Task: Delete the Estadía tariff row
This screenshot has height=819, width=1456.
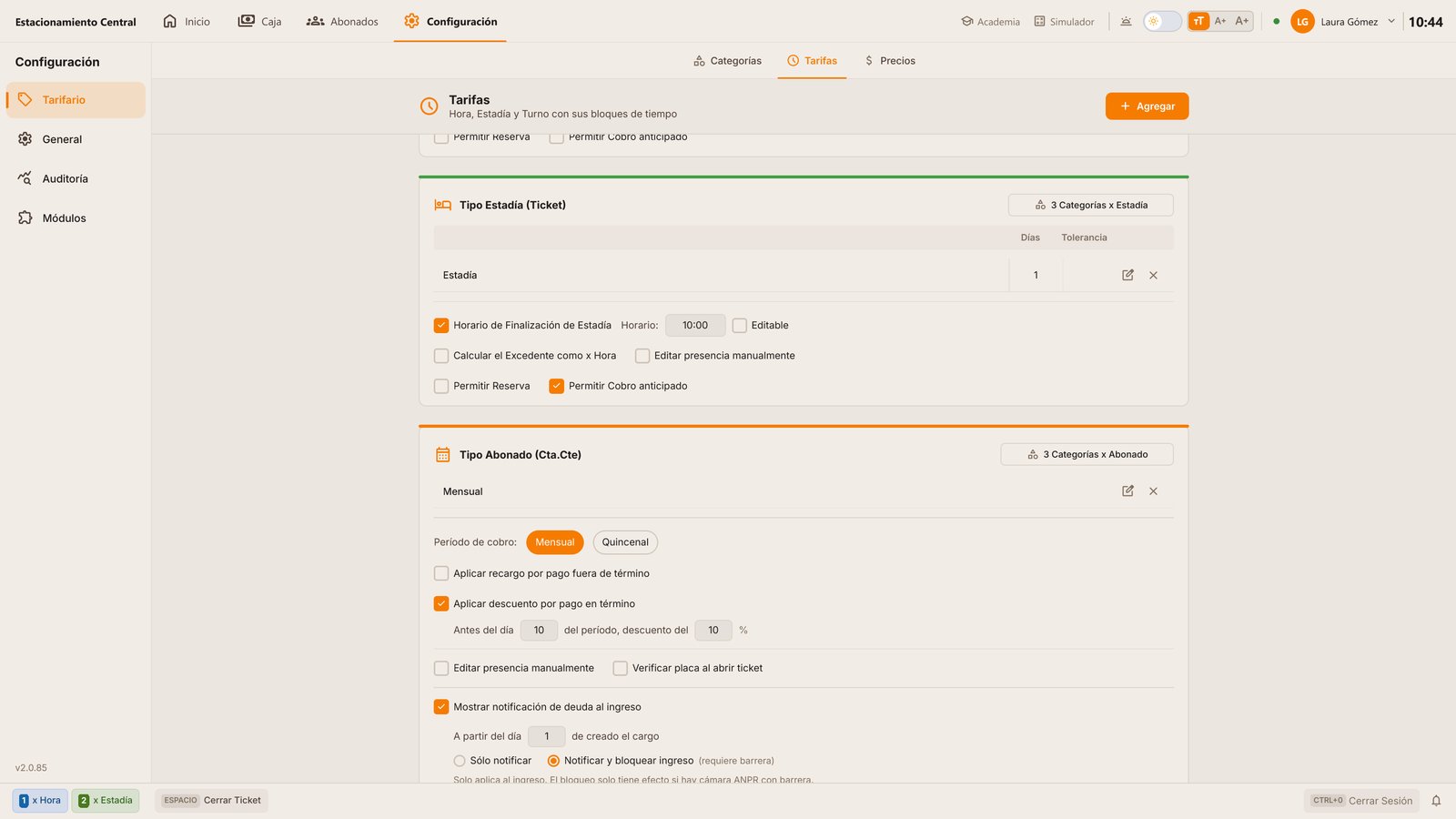Action: pos(1153,275)
